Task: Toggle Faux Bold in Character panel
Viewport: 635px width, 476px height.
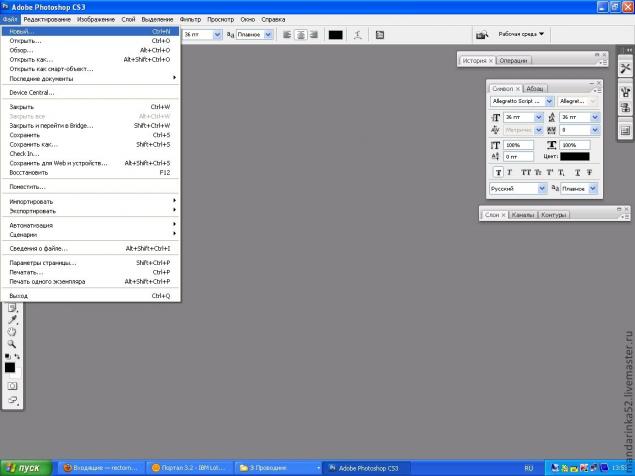Action: point(499,173)
